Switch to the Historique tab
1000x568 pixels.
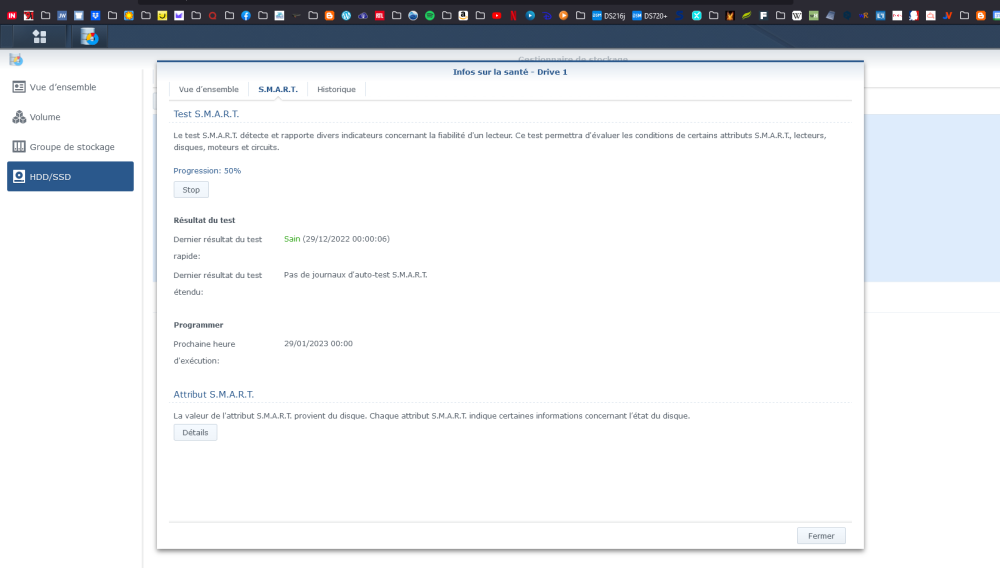336,89
